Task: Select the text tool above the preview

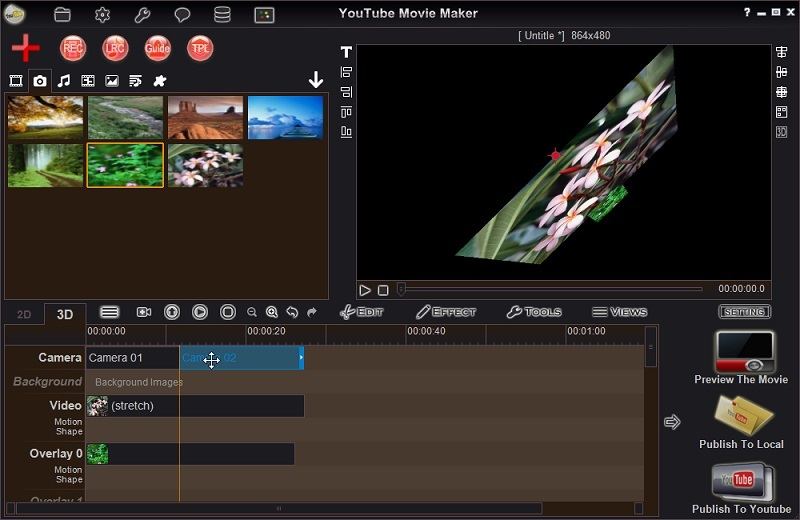Action: pyautogui.click(x=346, y=52)
